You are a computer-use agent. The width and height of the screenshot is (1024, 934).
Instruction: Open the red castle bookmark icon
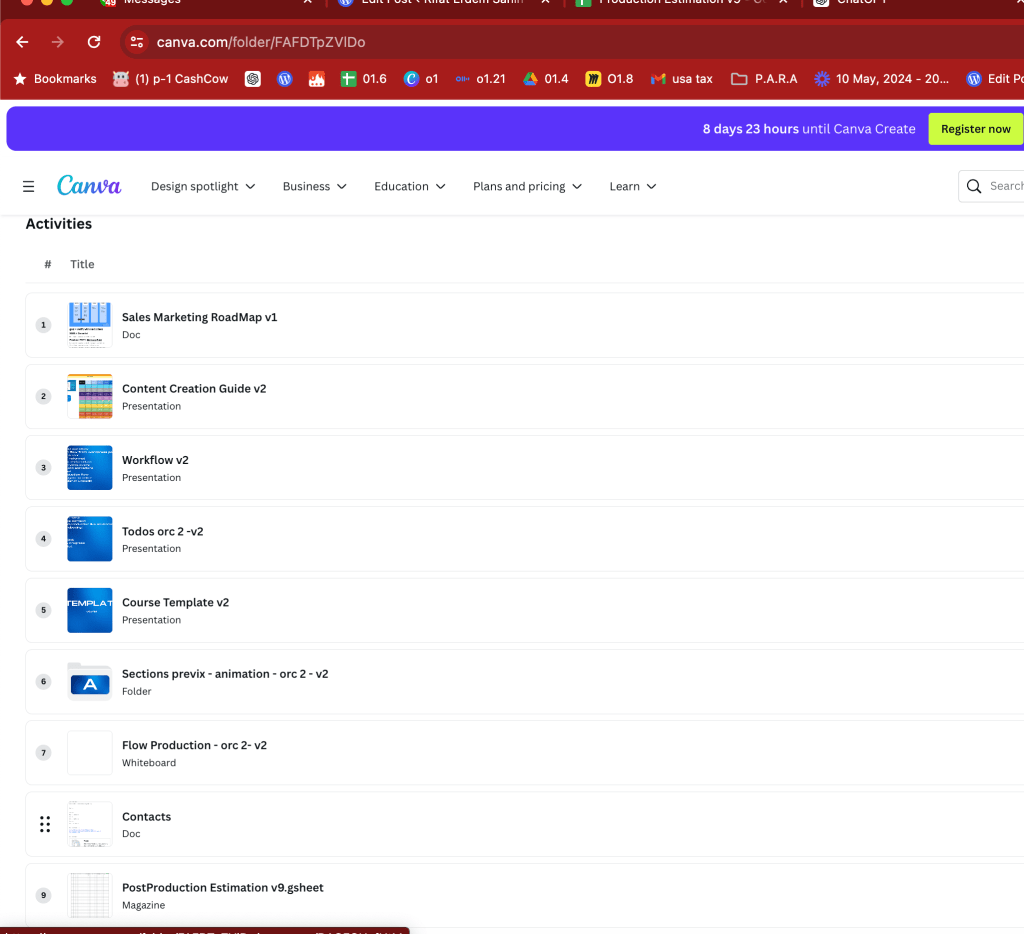coord(317,79)
